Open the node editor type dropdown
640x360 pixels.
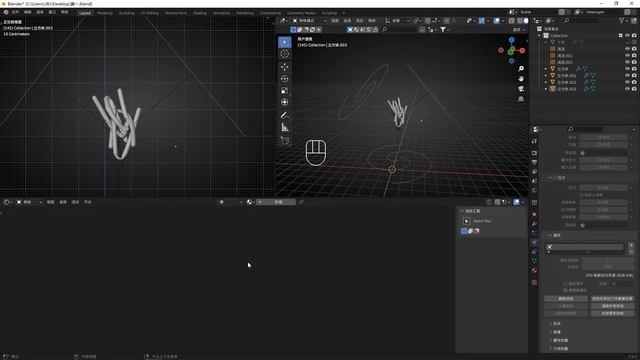pyautogui.click(x=8, y=202)
